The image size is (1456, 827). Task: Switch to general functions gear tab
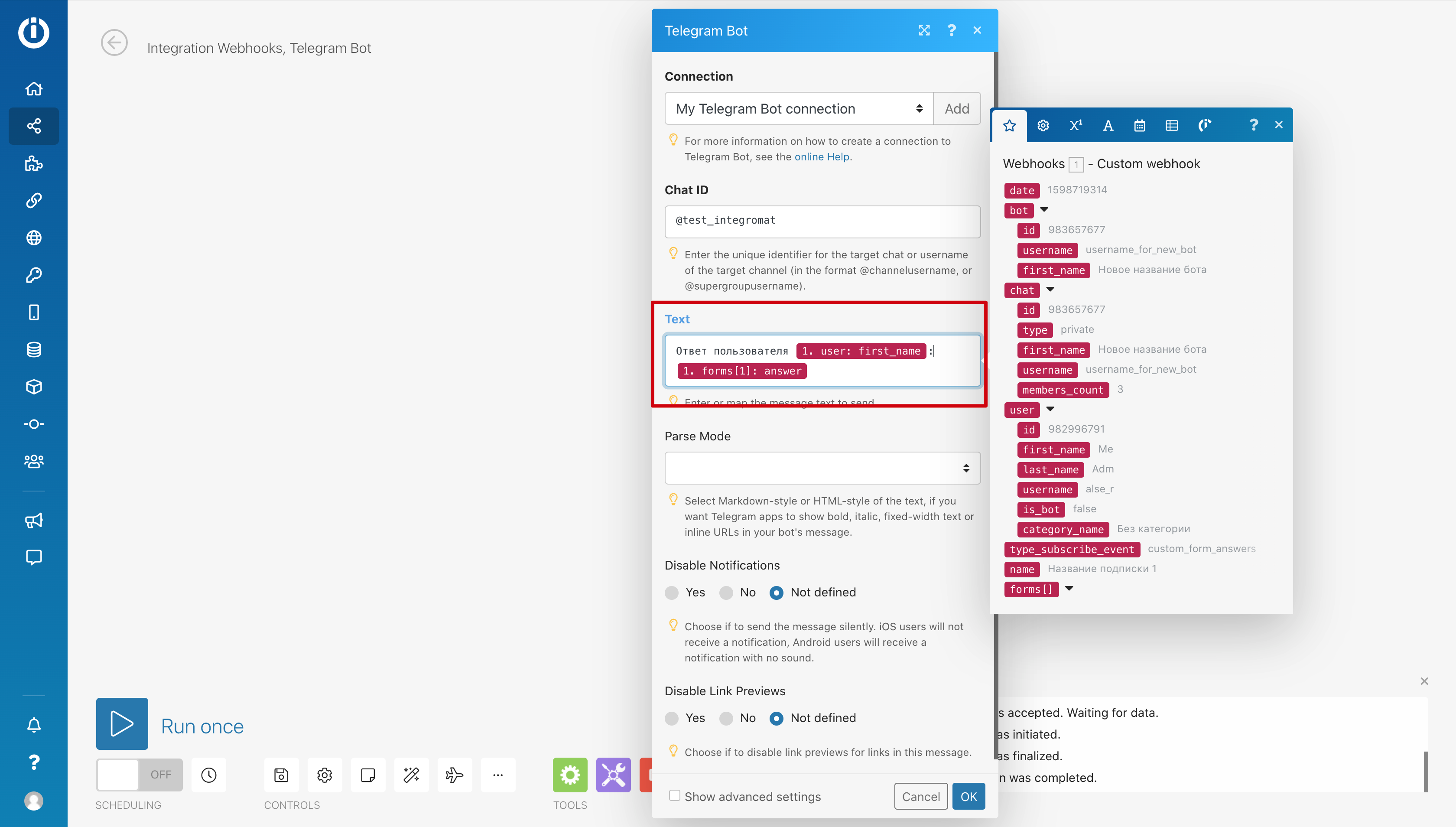tap(1043, 126)
